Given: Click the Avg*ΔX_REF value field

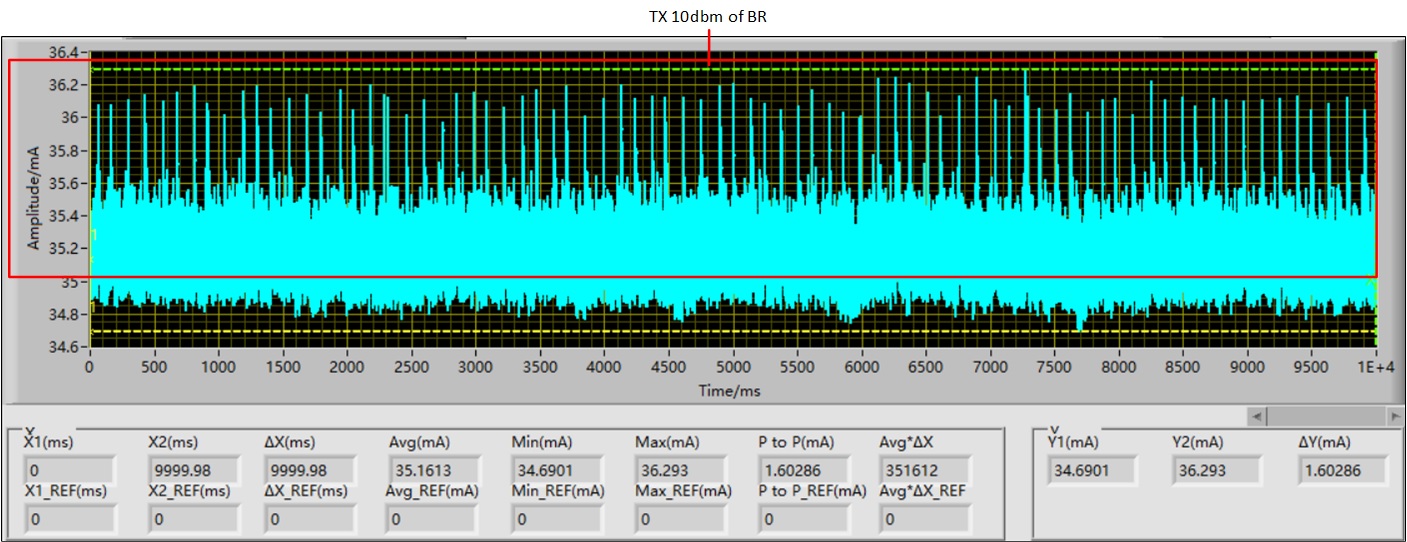Looking at the screenshot, I should point(925,519).
